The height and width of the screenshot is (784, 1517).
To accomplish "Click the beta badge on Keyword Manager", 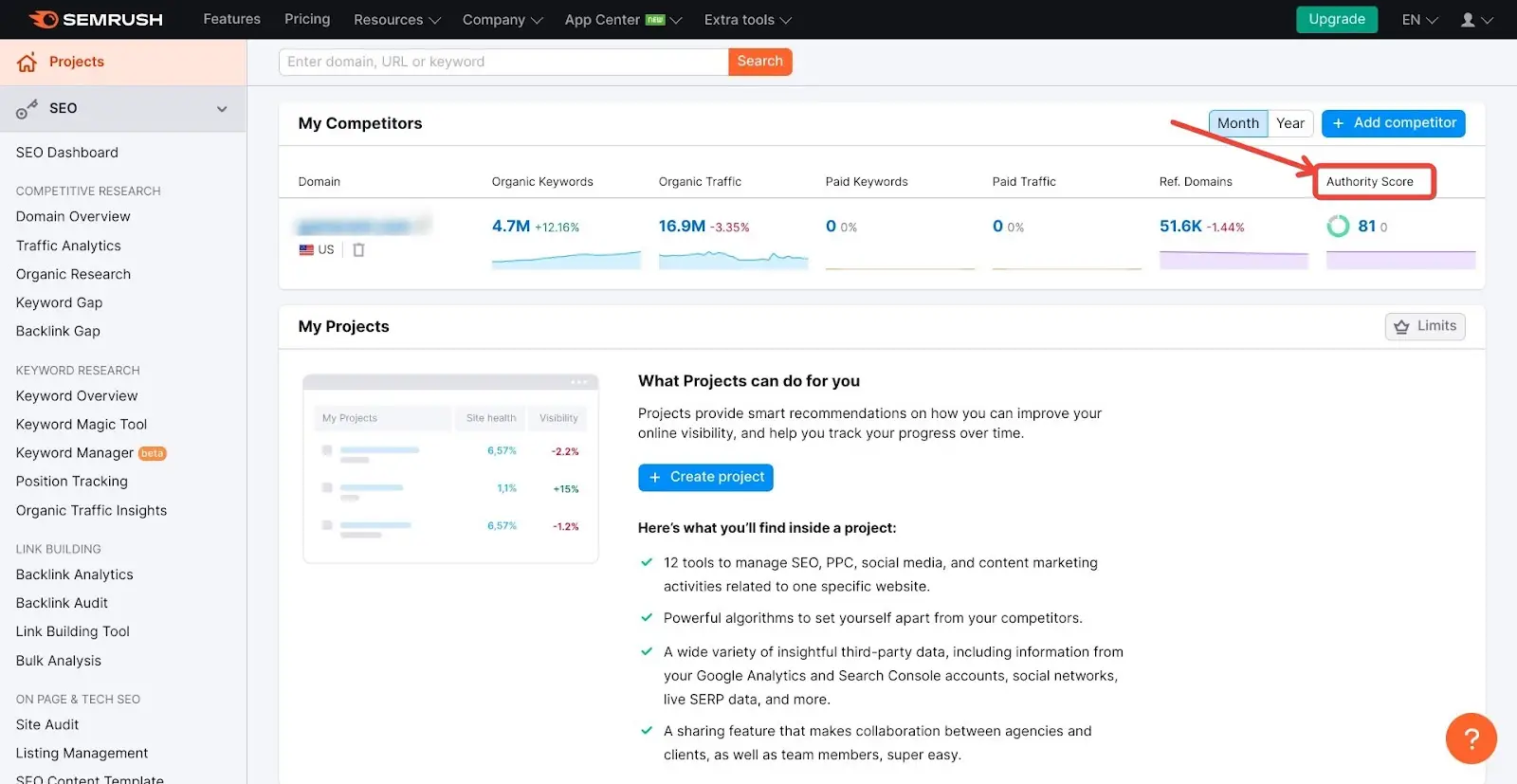I will [153, 453].
